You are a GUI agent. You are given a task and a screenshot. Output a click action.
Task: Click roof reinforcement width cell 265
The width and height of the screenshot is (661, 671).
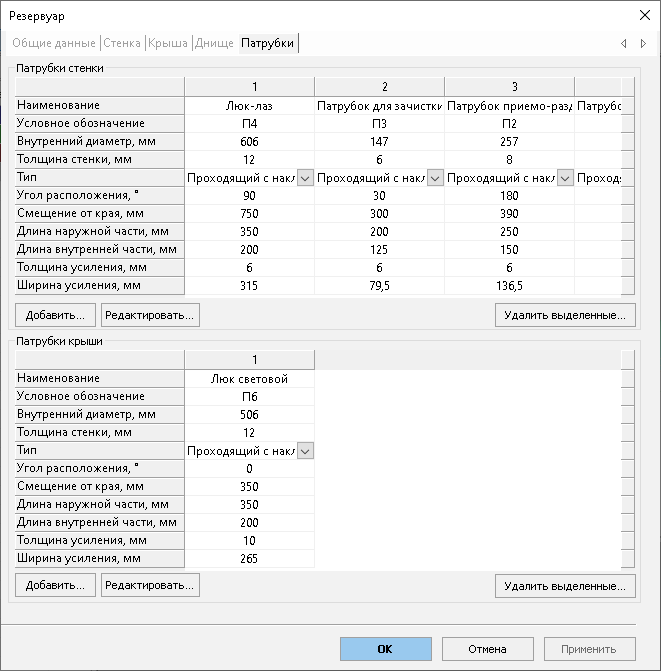(249, 558)
